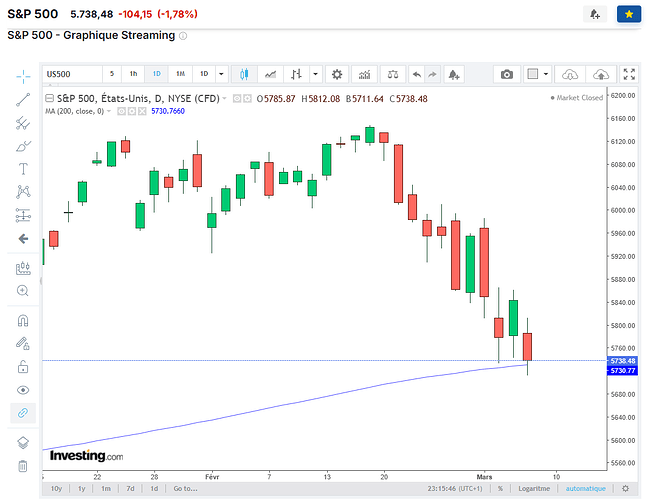The width and height of the screenshot is (658, 500).
Task: Select the text annotation tool
Action: tap(23, 169)
